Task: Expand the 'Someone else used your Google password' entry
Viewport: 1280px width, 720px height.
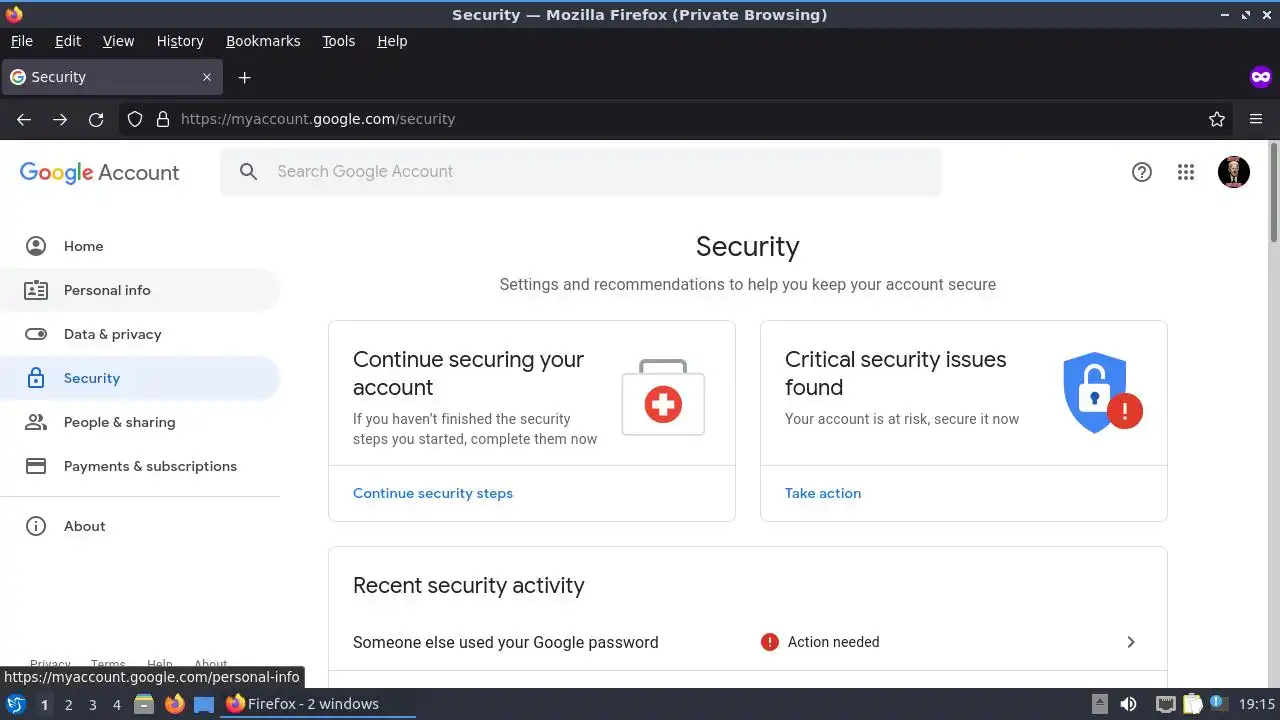Action: point(1131,642)
